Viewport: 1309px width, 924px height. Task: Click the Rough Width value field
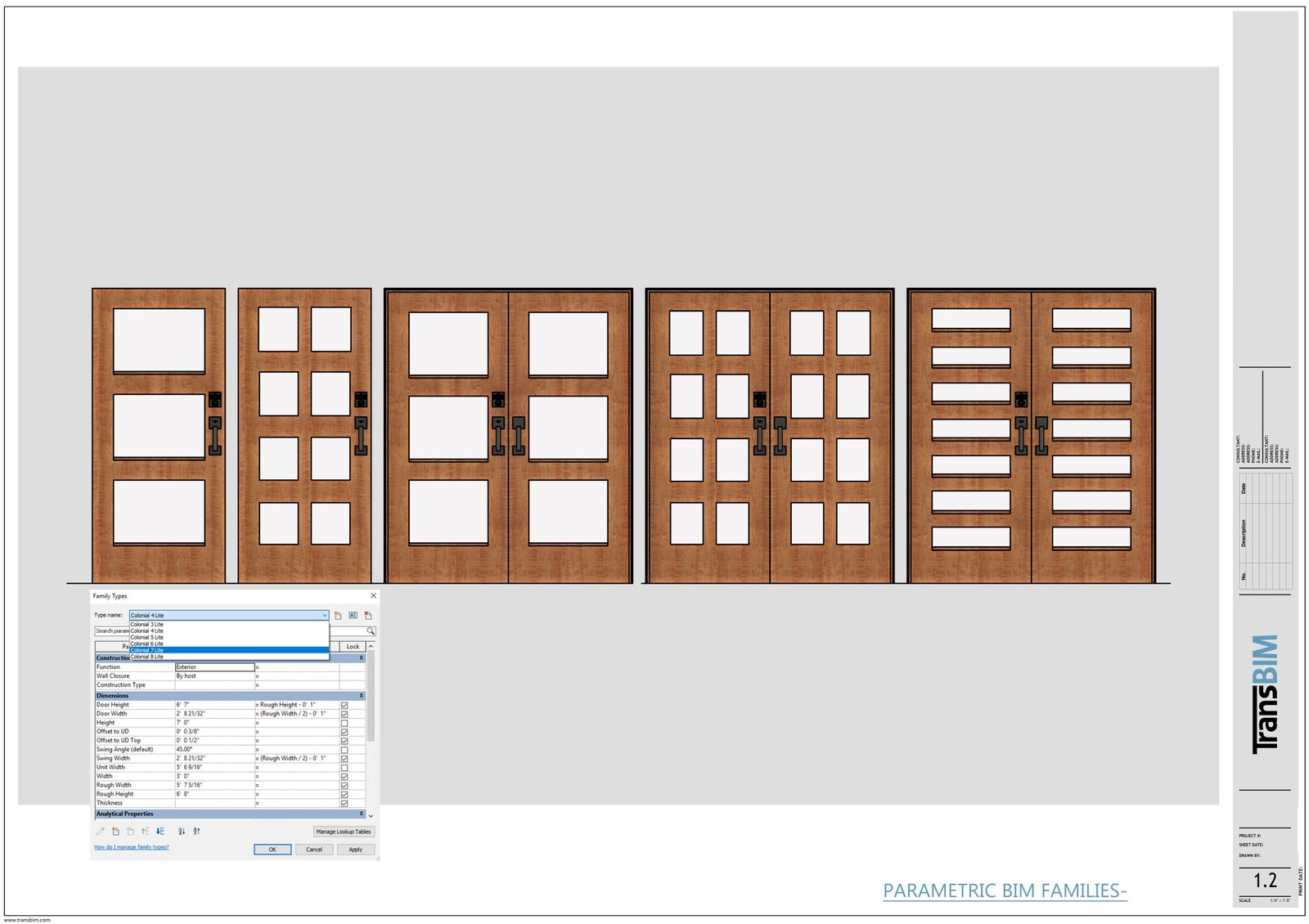pos(214,785)
